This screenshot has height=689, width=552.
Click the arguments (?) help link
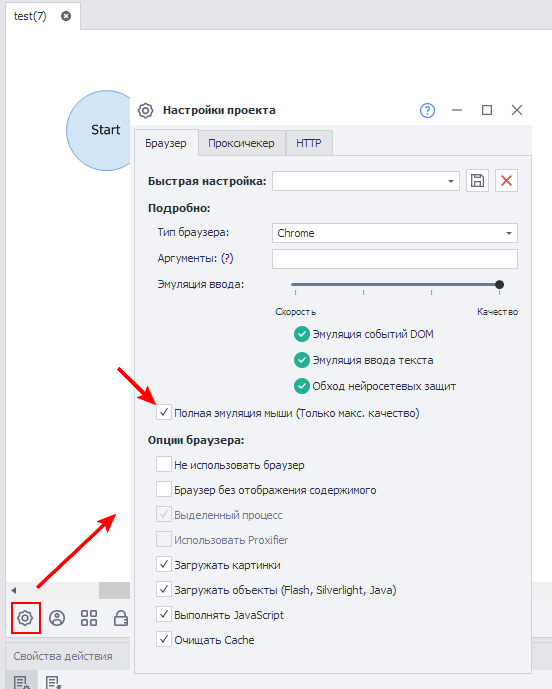tap(227, 258)
